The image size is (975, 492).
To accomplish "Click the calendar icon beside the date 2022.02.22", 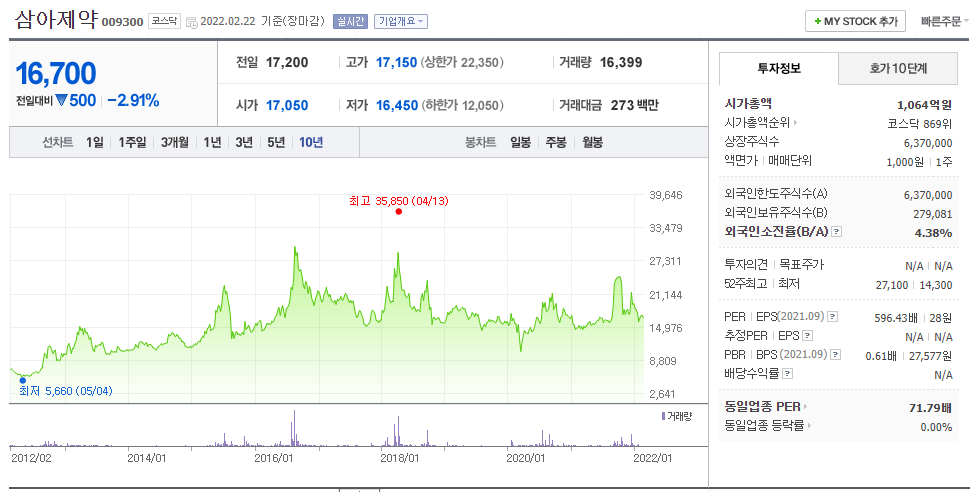I will 192,22.
